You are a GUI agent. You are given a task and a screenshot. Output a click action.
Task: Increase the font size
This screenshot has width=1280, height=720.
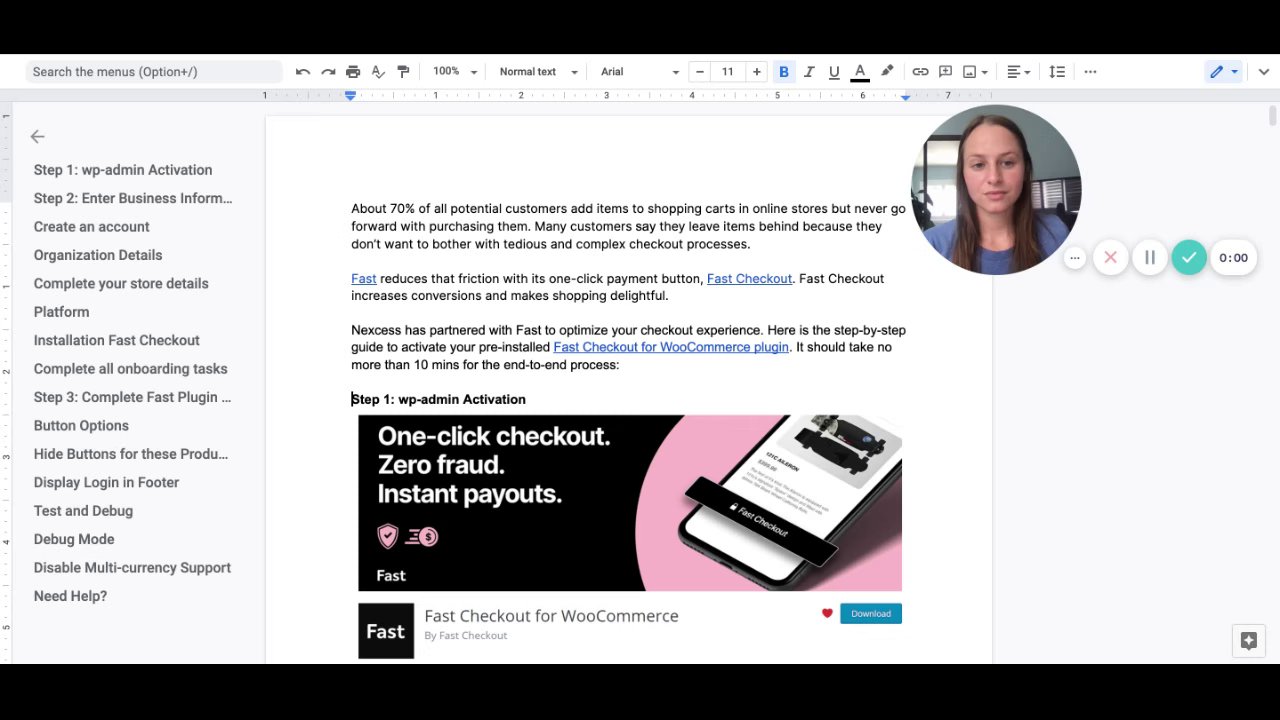757,72
